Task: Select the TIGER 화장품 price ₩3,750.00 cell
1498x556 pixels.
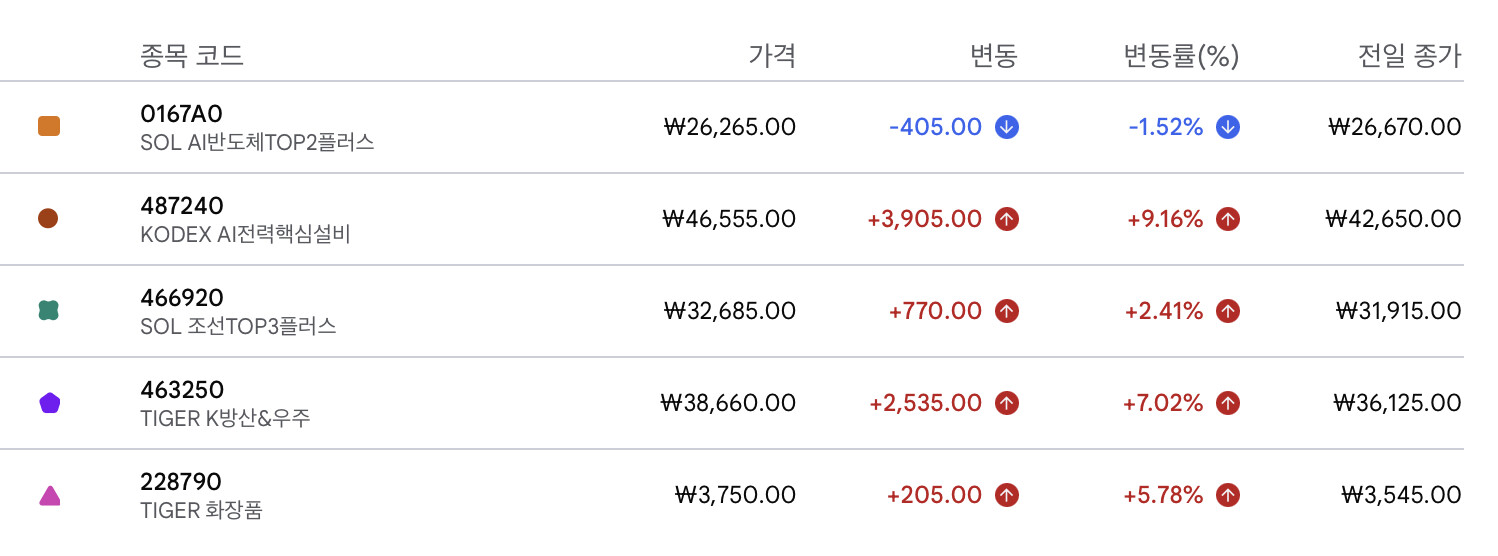Action: click(x=736, y=495)
